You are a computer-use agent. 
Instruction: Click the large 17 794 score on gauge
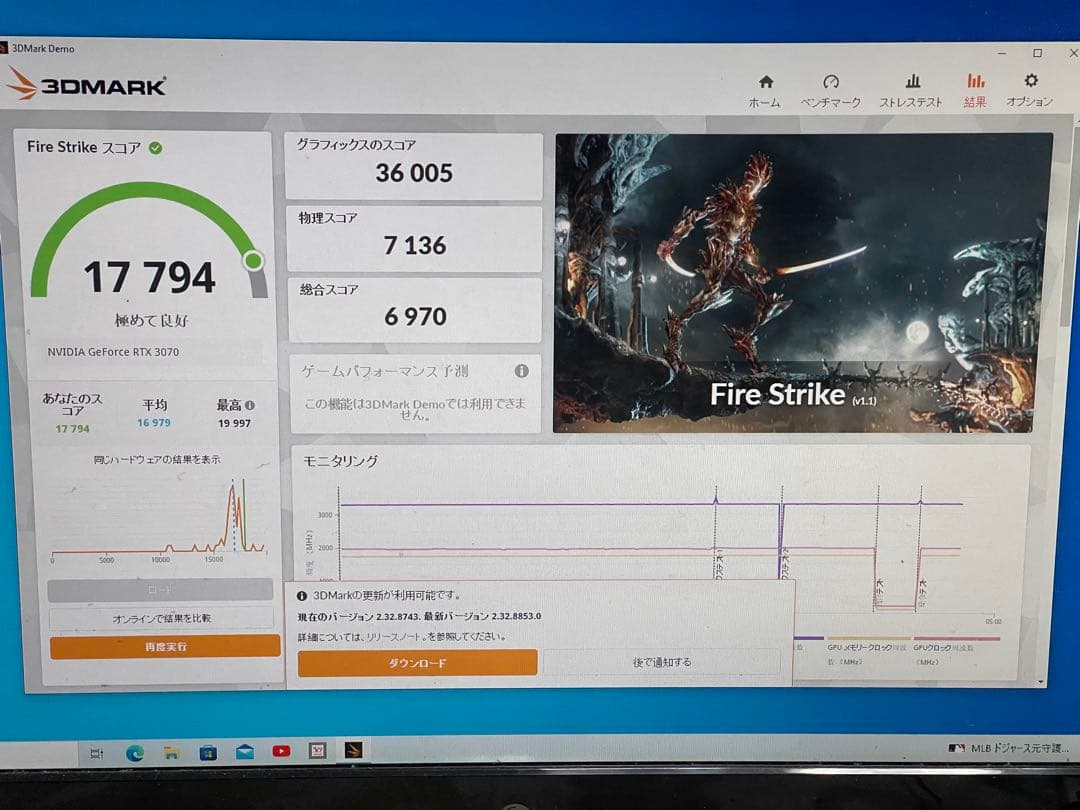click(x=149, y=277)
